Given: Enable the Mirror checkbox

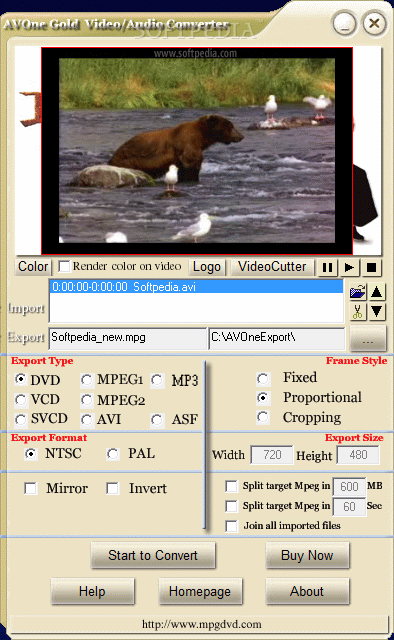Looking at the screenshot, I should (31, 488).
